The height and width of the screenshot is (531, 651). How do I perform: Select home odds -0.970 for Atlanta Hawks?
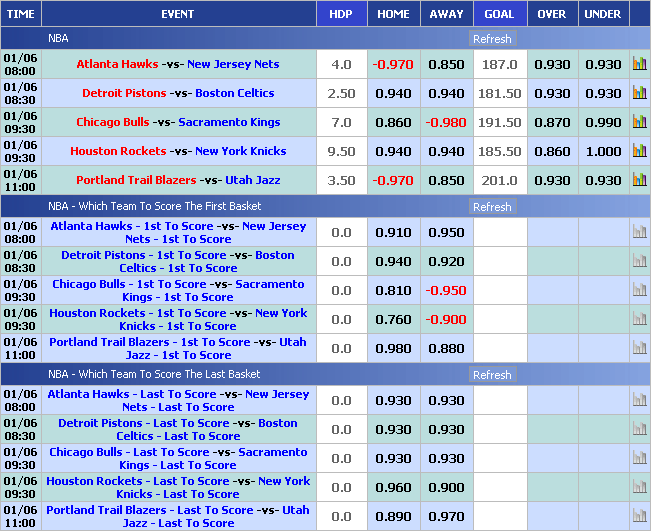(393, 64)
